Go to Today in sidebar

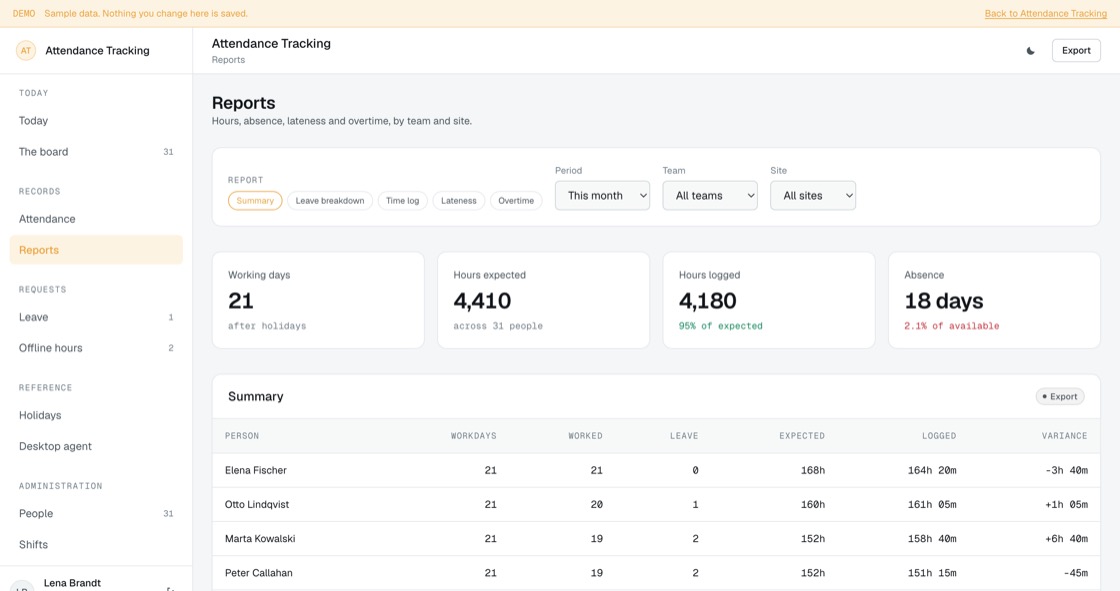(x=96, y=121)
